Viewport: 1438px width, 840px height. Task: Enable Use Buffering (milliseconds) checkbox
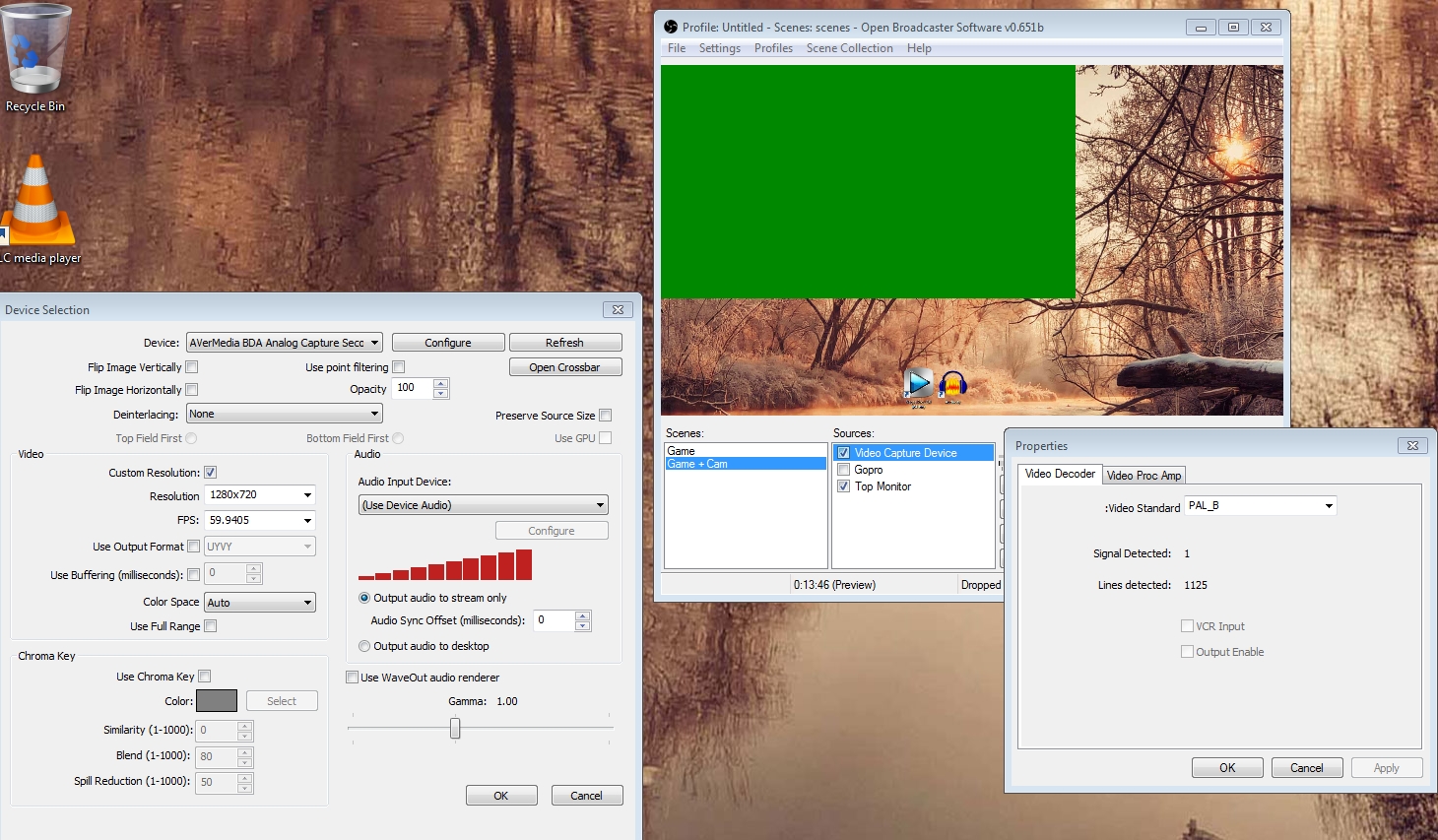click(x=194, y=575)
